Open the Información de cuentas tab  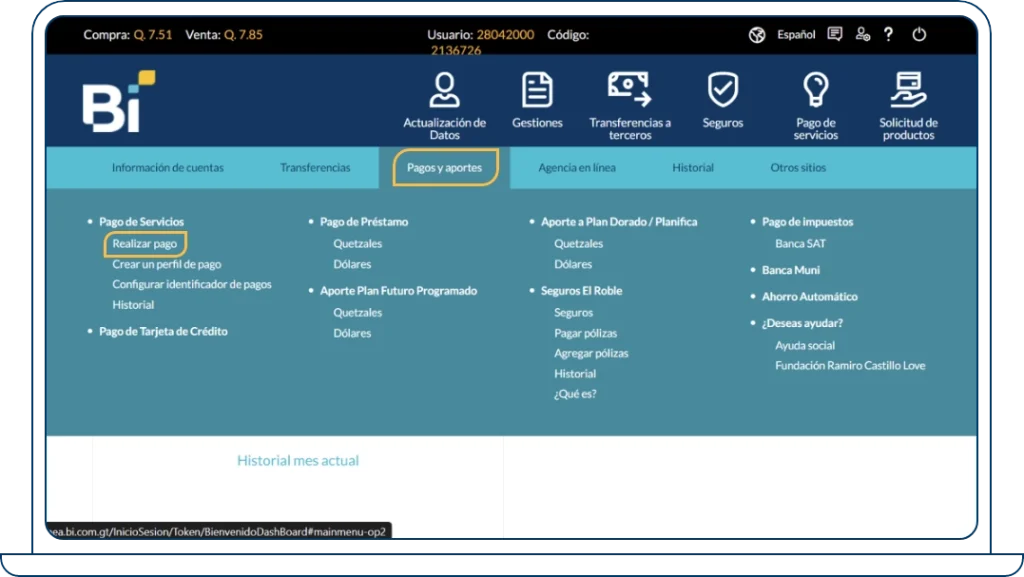coord(167,168)
